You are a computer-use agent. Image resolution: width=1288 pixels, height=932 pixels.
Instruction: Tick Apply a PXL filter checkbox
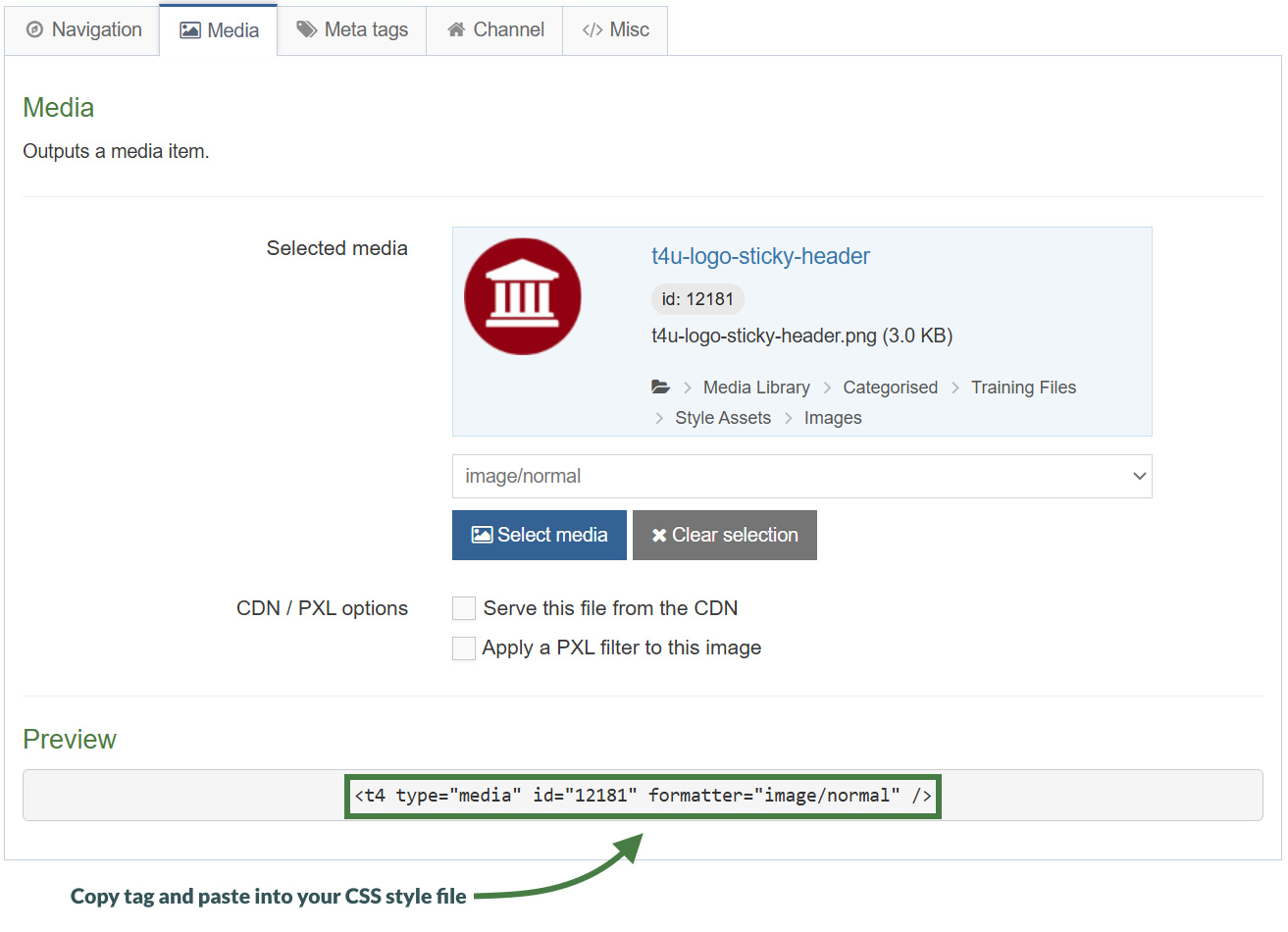(x=464, y=648)
